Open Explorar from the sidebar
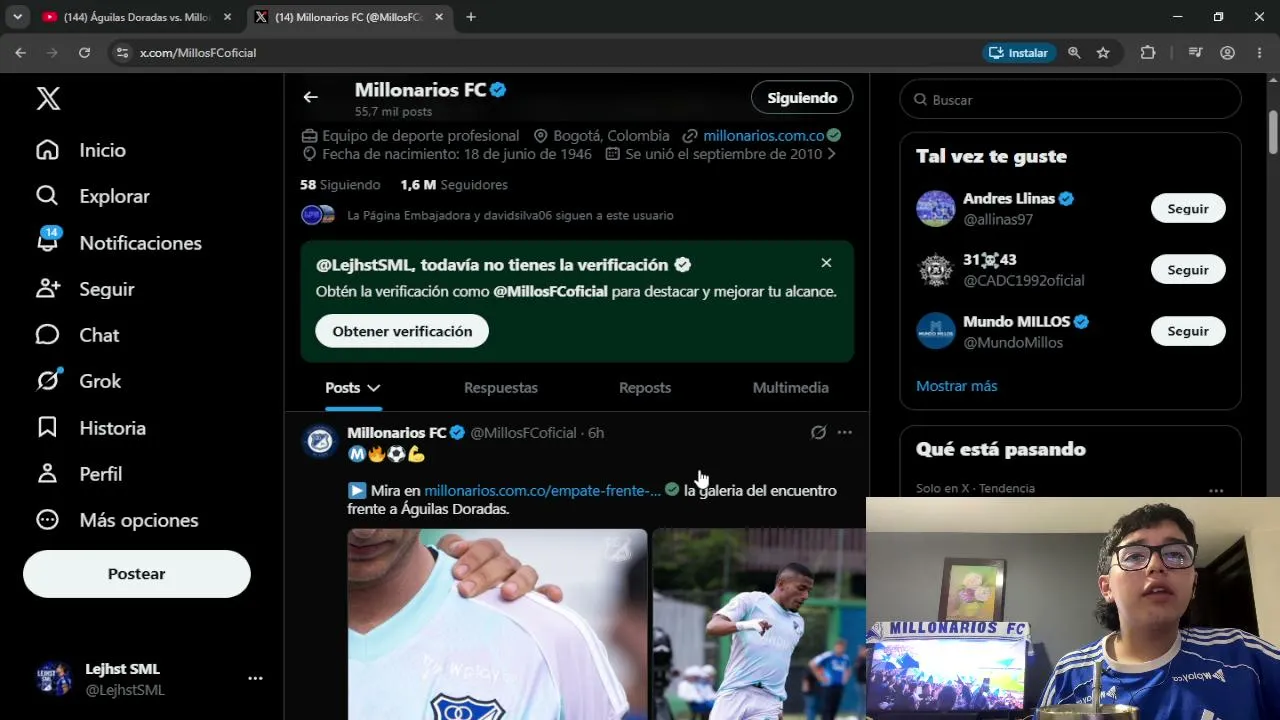The image size is (1280, 720). click(x=92, y=196)
